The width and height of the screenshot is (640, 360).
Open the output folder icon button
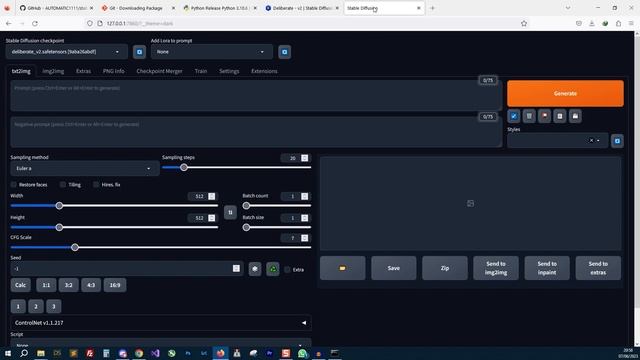tap(342, 268)
